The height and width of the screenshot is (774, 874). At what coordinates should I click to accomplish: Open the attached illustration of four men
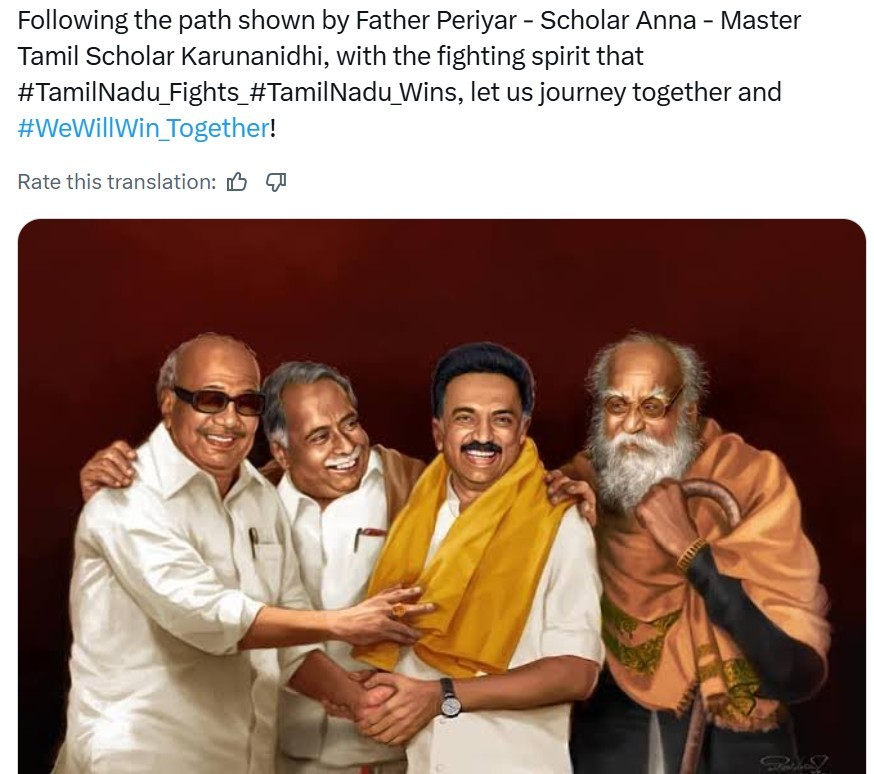click(x=441, y=496)
